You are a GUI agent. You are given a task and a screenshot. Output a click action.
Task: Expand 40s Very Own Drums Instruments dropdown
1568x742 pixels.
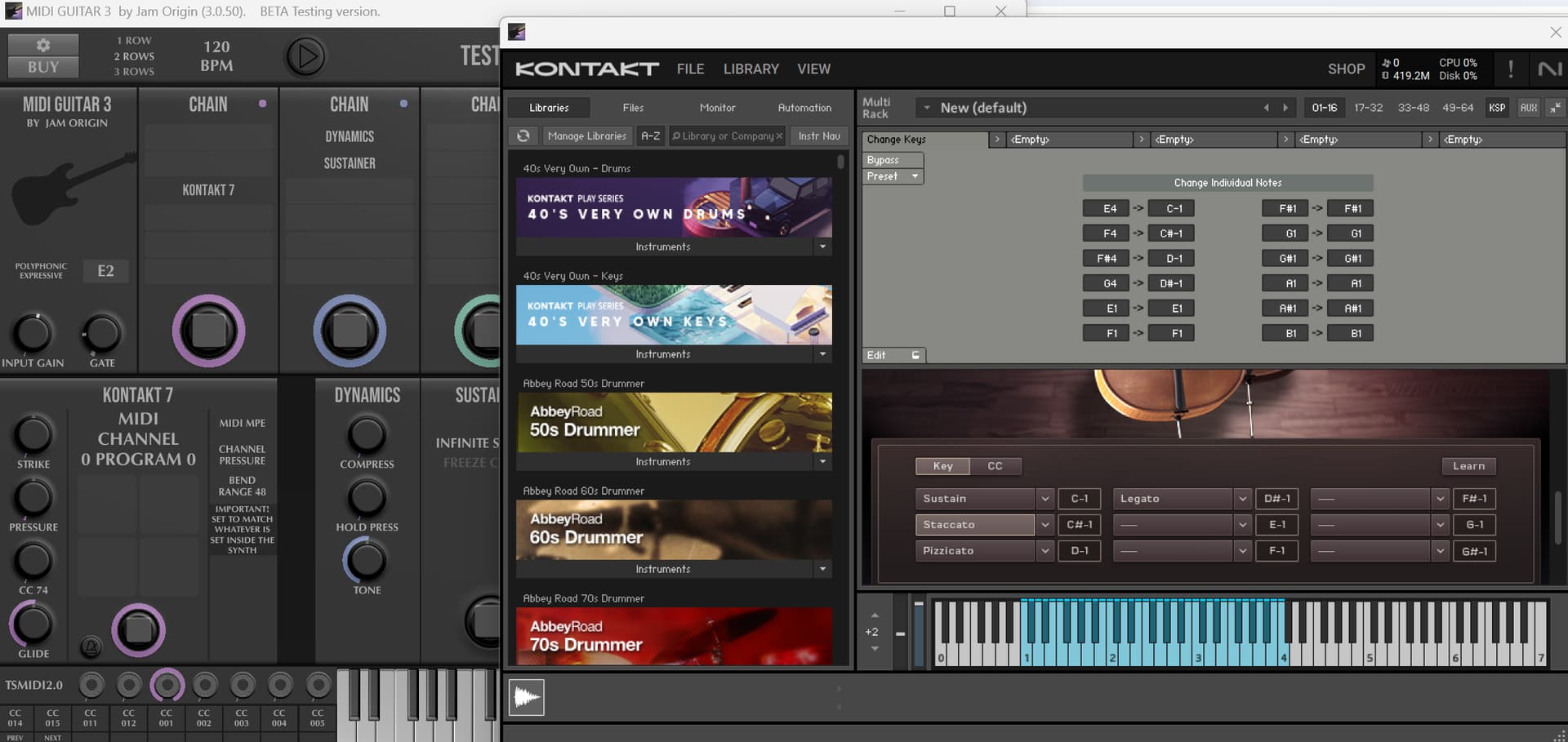[x=822, y=247]
